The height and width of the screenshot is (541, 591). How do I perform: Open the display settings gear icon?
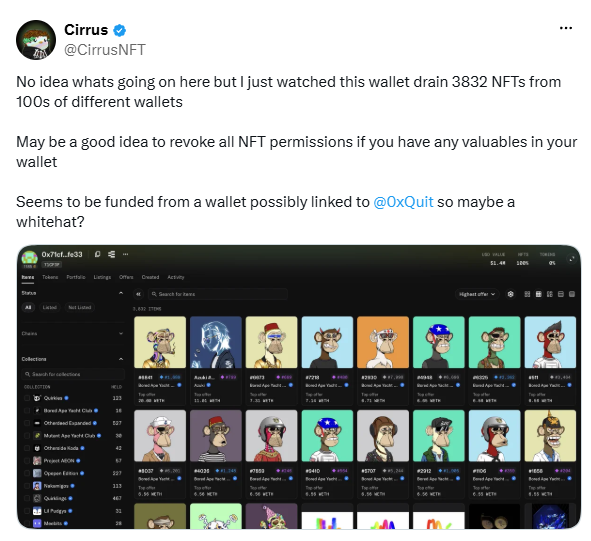tap(510, 294)
